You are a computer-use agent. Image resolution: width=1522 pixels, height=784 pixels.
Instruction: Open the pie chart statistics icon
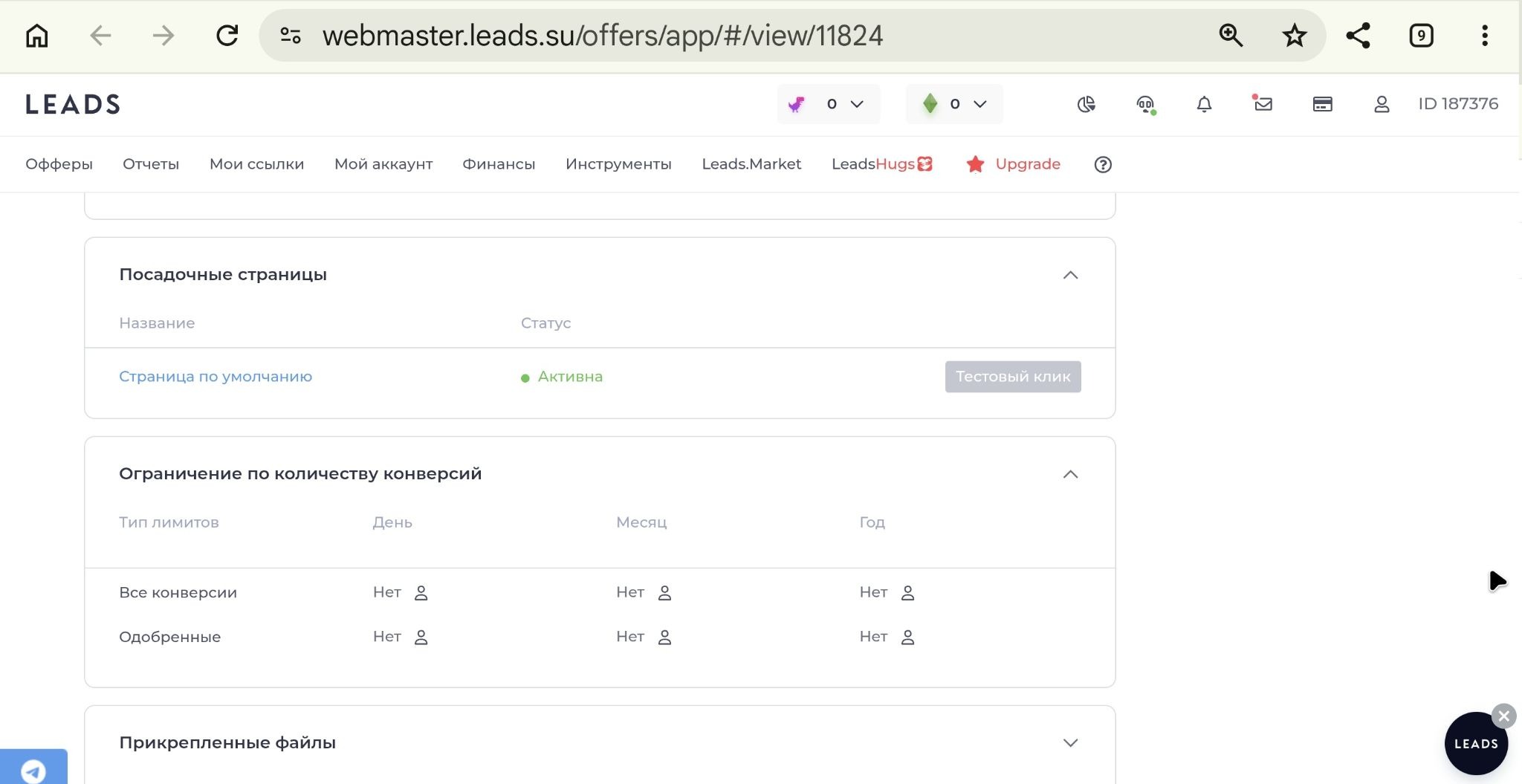tap(1087, 104)
